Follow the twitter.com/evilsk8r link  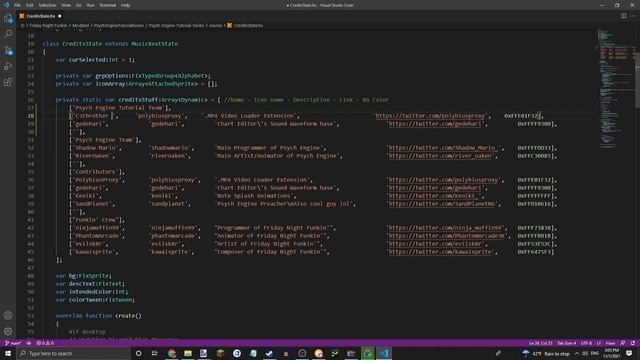tap(436, 244)
